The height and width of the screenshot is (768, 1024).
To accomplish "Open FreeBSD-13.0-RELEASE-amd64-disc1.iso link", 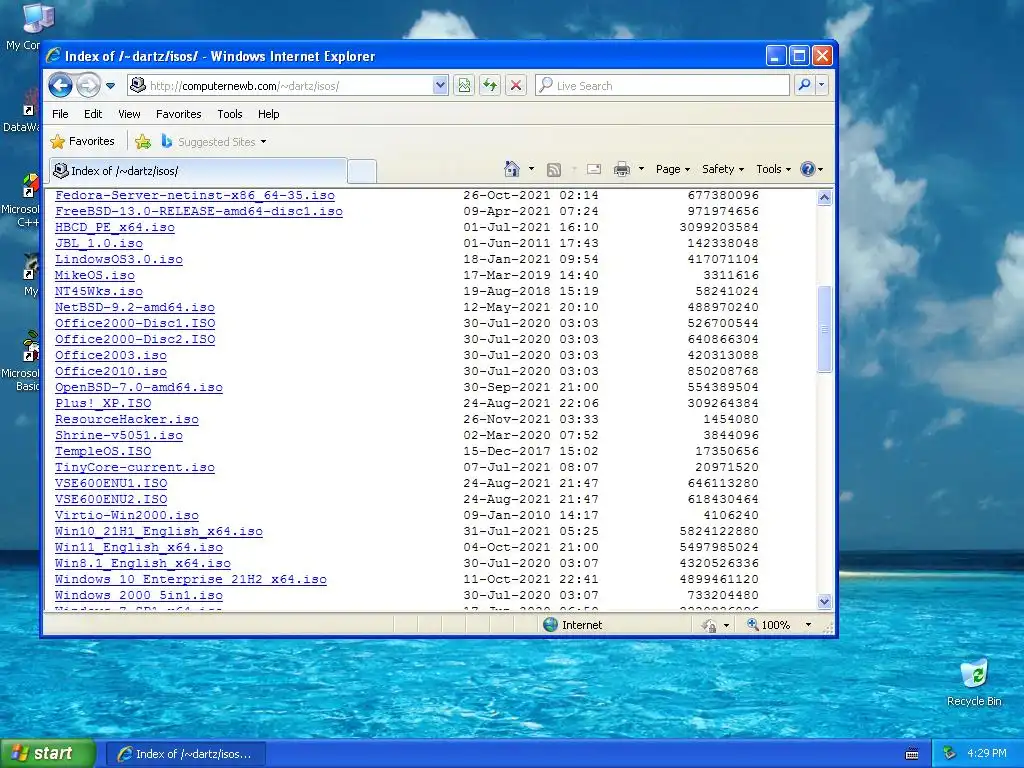I will (199, 212).
